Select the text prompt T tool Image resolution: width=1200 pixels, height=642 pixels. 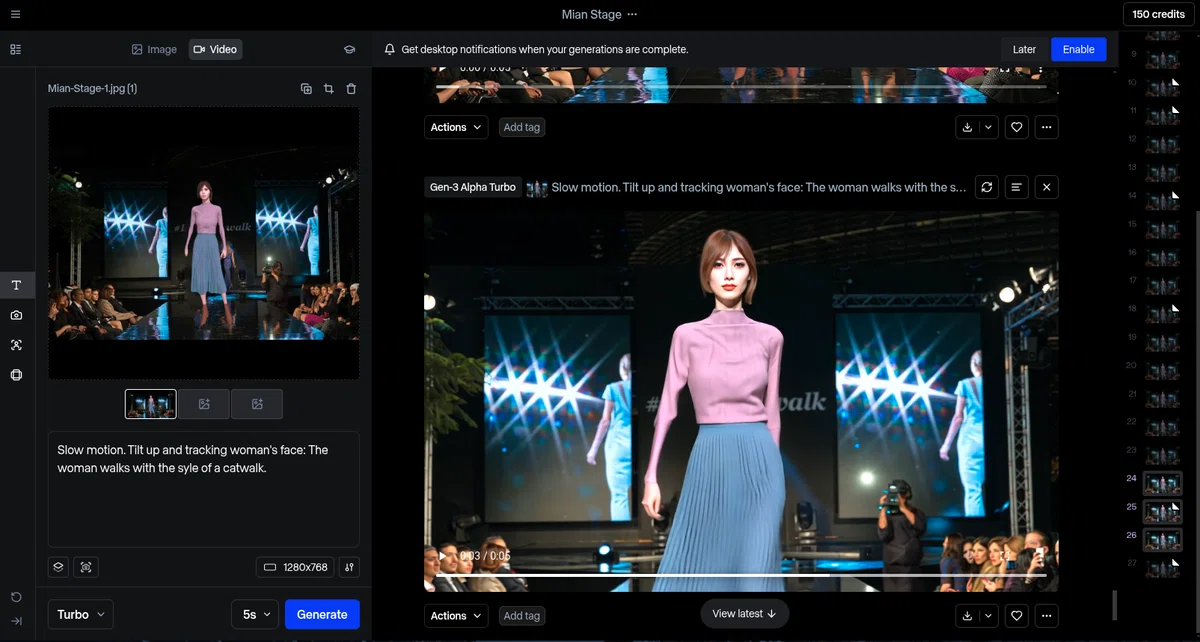click(17, 285)
